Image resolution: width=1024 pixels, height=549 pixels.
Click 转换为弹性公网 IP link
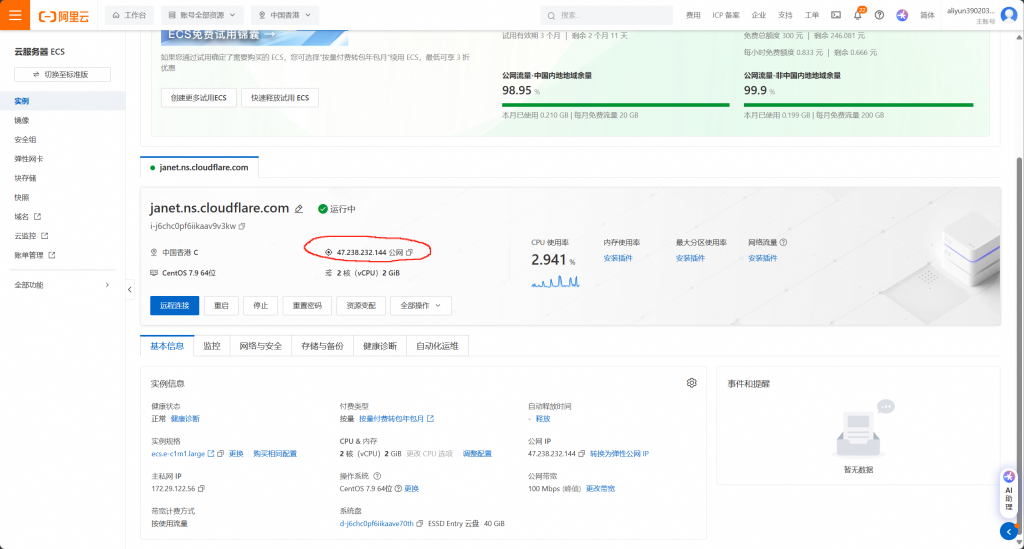(619, 454)
